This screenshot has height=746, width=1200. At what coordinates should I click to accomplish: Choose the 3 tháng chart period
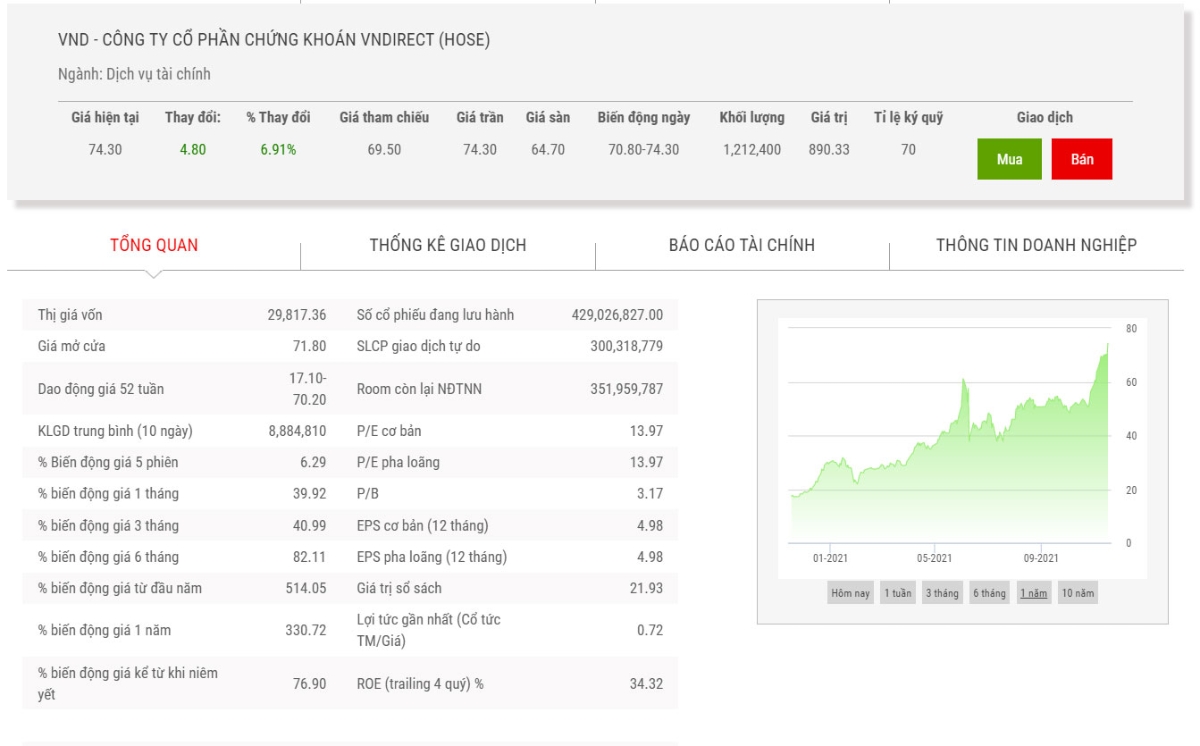[941, 593]
